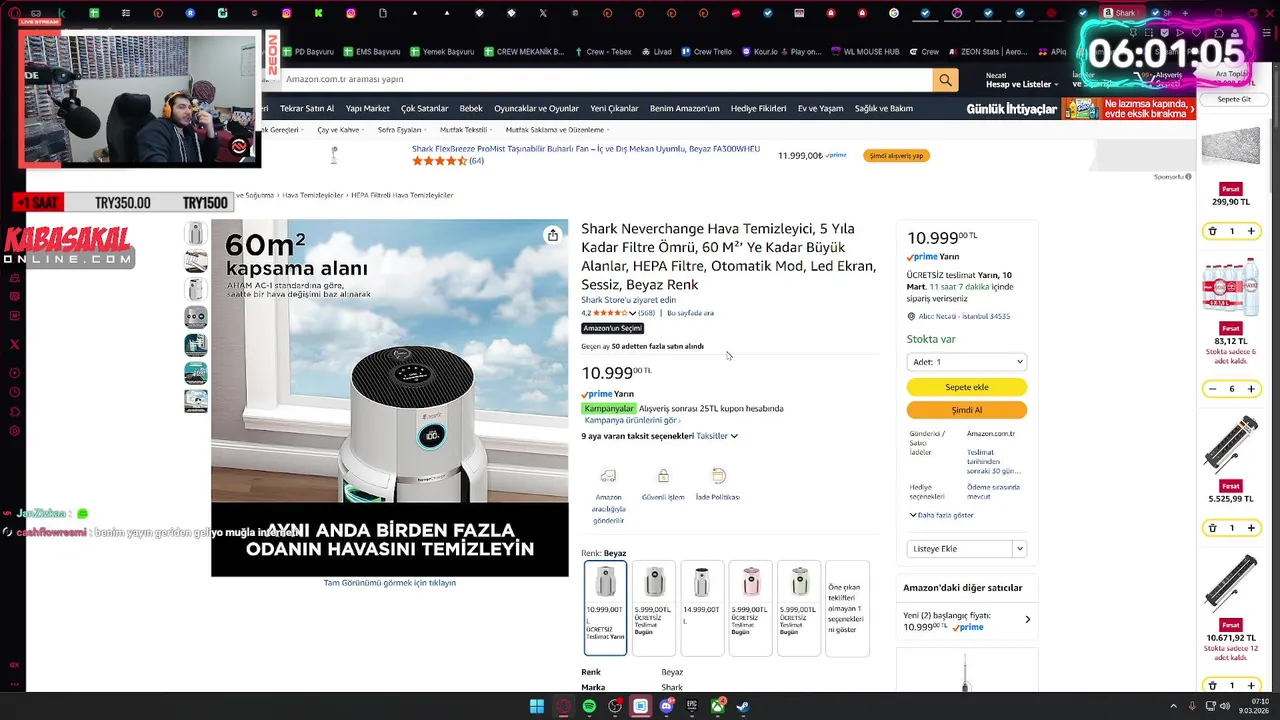
Task: Increase quantity of the 83,12 TL water item
Action: click(x=1250, y=389)
